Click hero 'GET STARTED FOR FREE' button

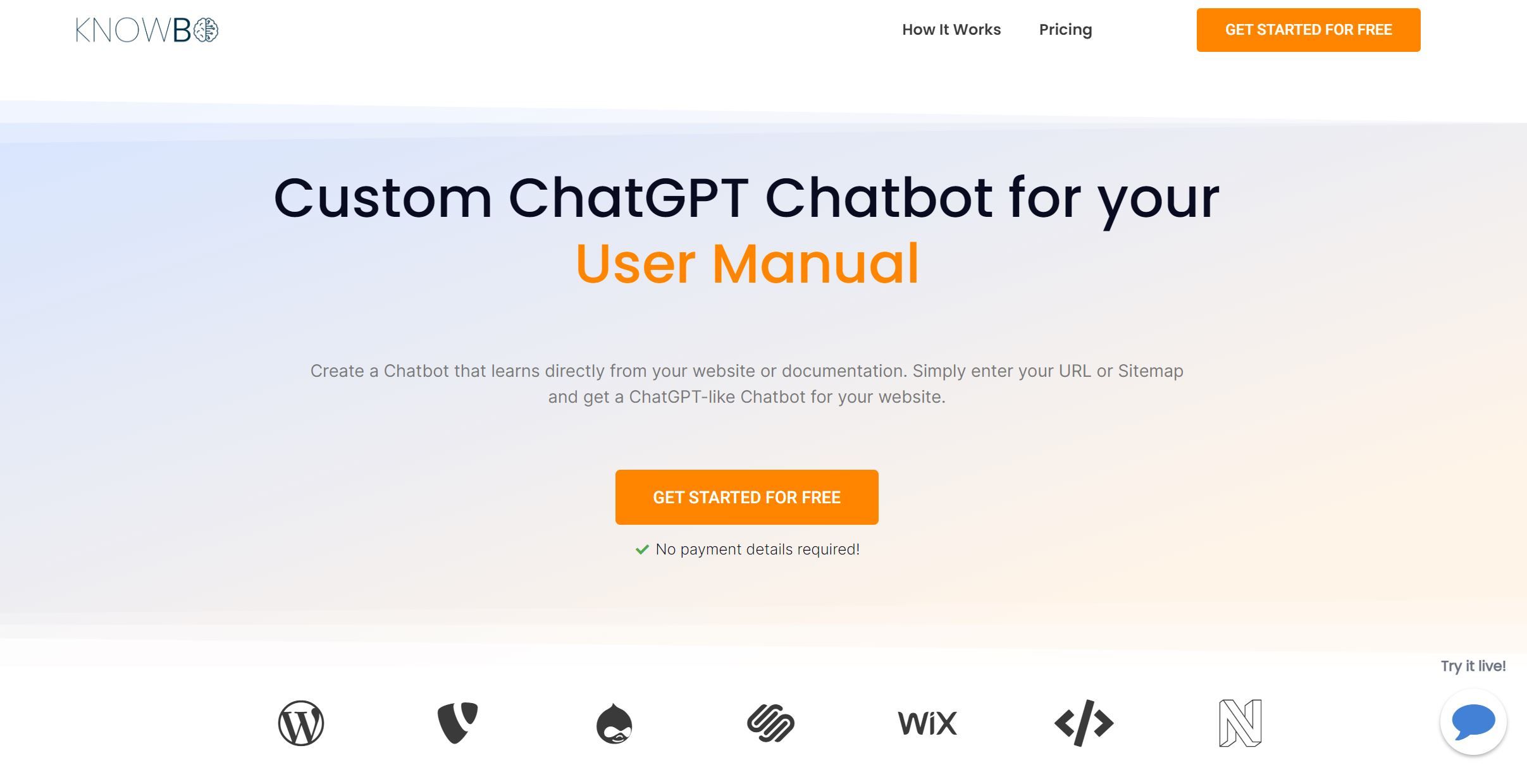pos(747,497)
